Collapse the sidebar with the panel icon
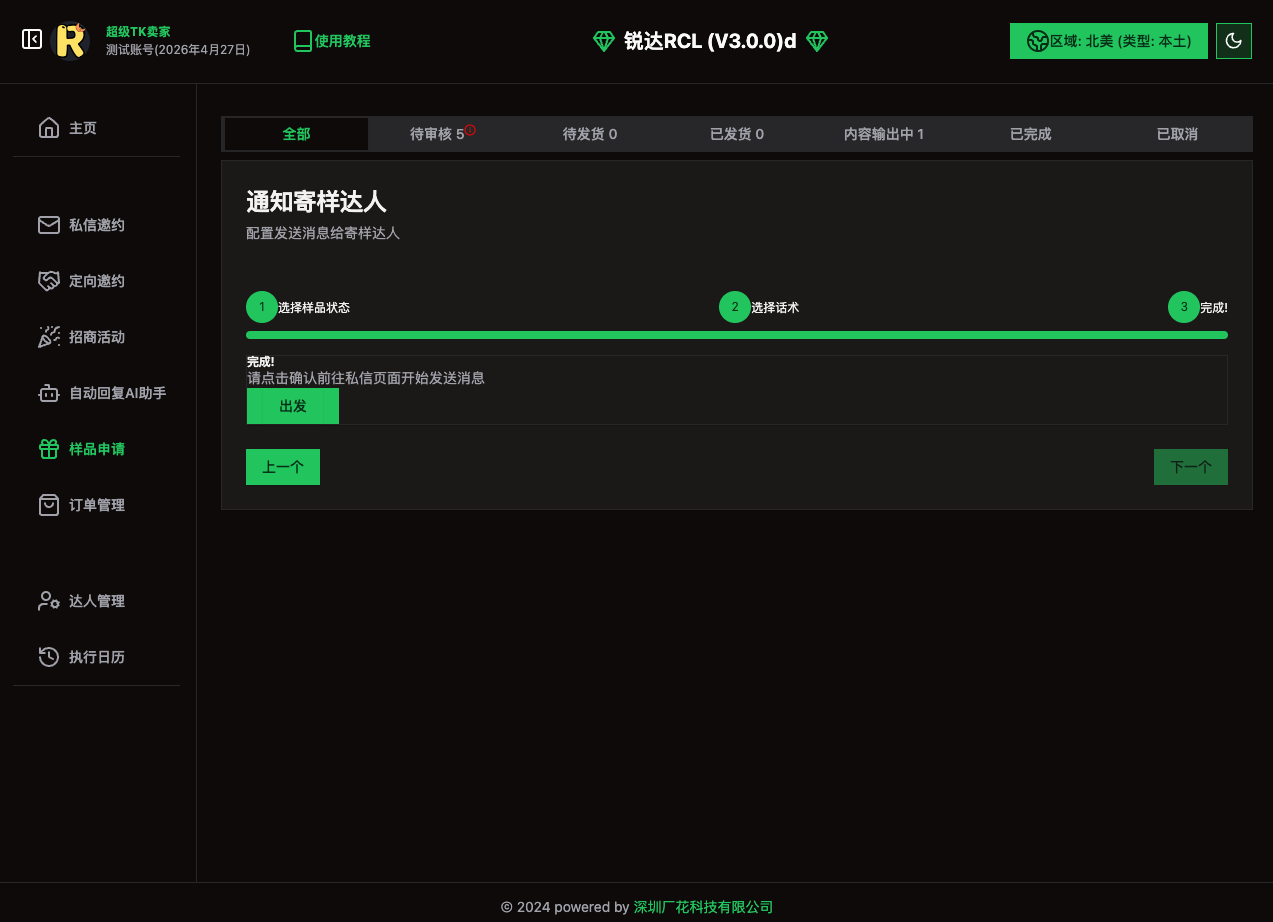1273x922 pixels. (x=32, y=39)
